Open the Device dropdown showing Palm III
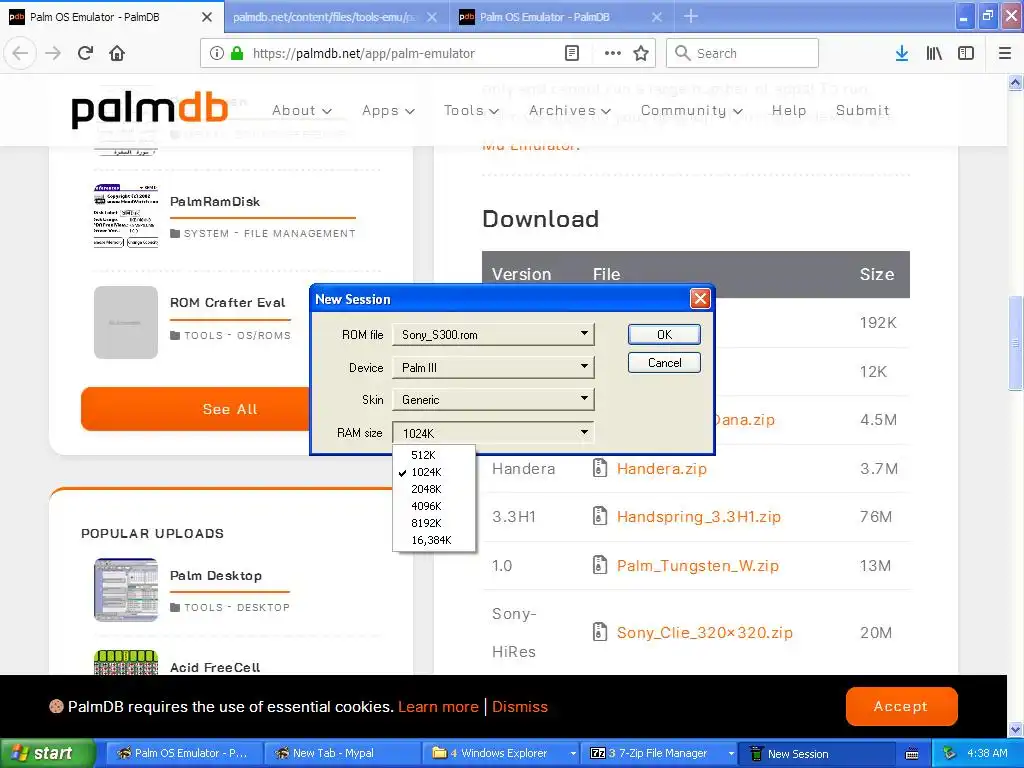The image size is (1024, 768). coord(493,367)
